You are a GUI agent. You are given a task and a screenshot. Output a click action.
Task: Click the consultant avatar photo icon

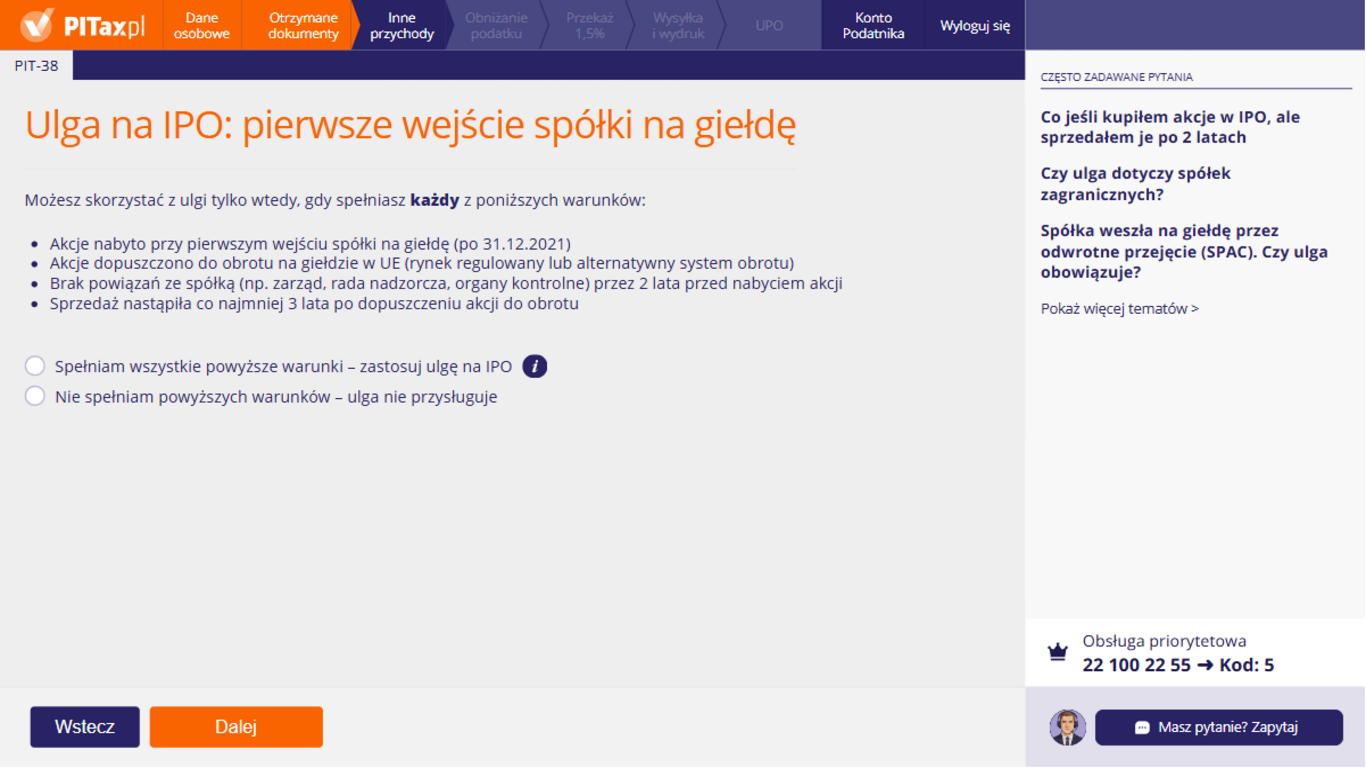pyautogui.click(x=1066, y=728)
